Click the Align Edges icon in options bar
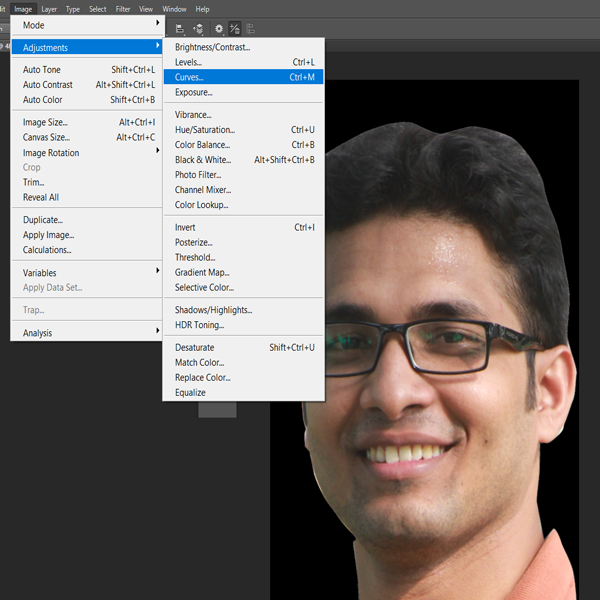Screen dimensions: 600x600 250,29
